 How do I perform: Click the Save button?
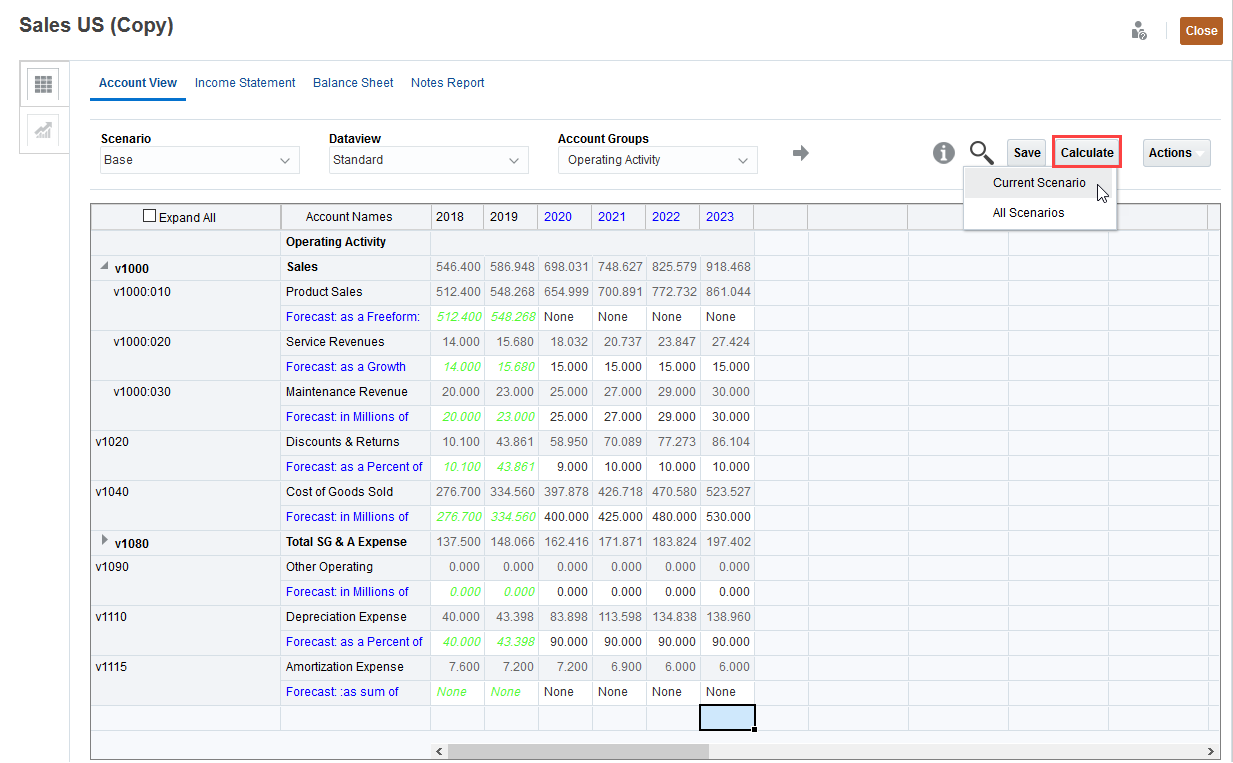coord(1026,152)
